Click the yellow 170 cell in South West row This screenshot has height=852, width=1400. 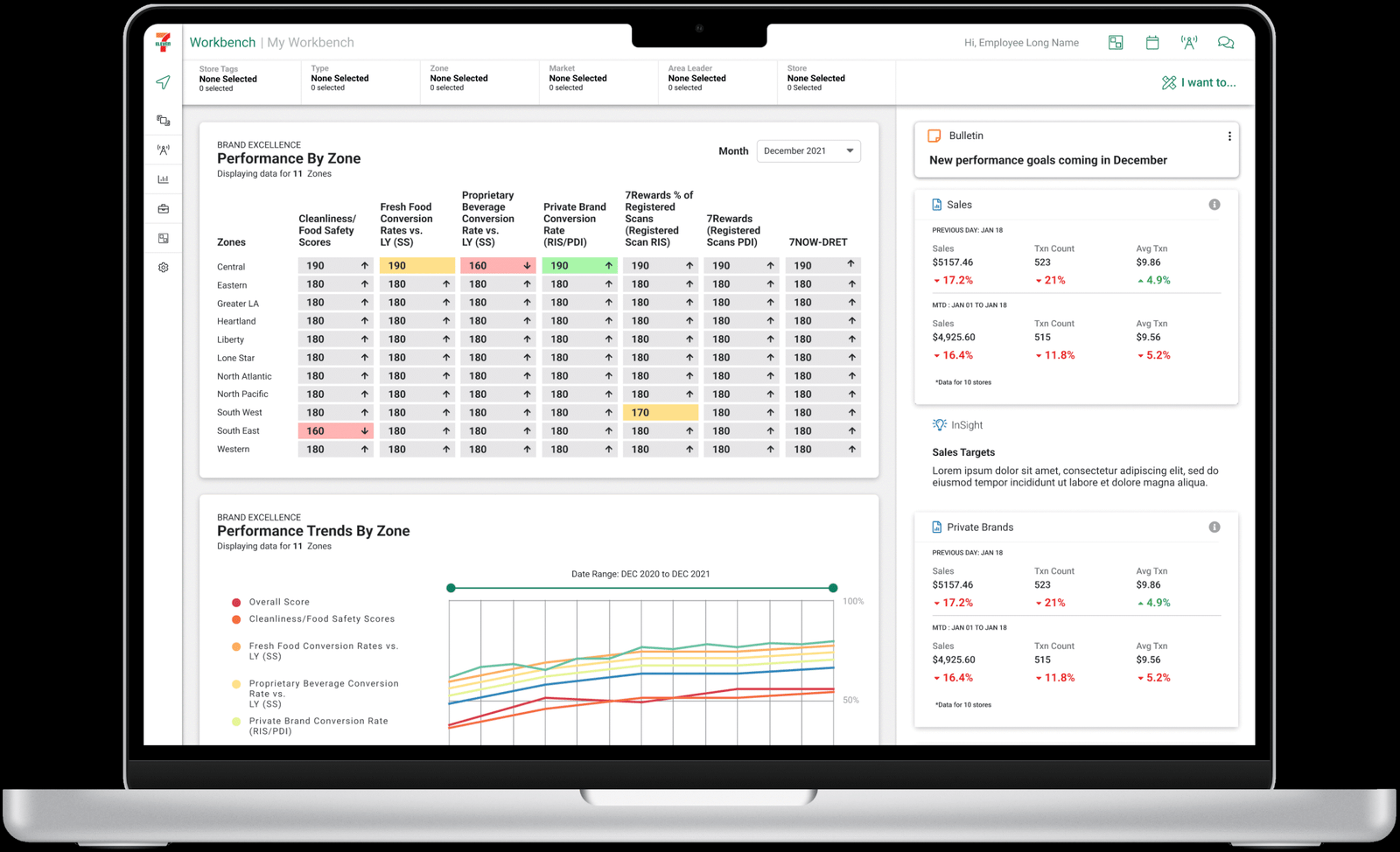coord(661,413)
